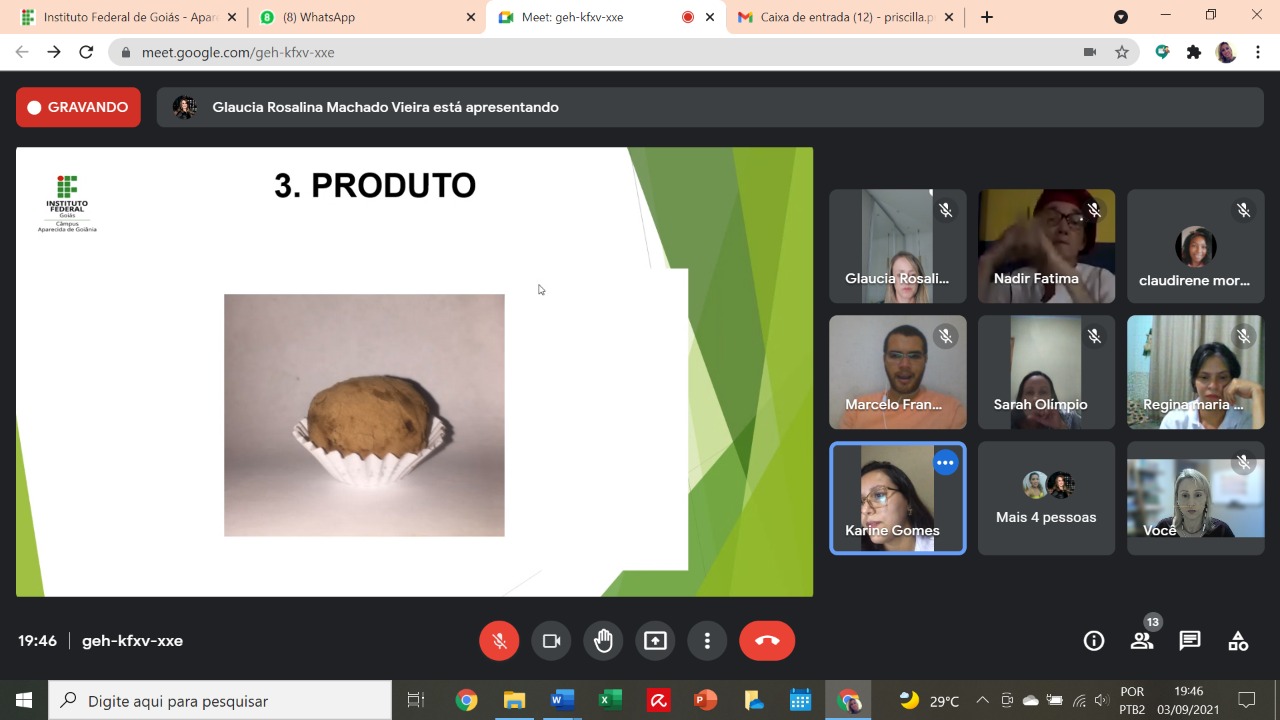Switch to the Caixa de entrada Gmail tab
The width and height of the screenshot is (1280, 720).
coord(846,17)
